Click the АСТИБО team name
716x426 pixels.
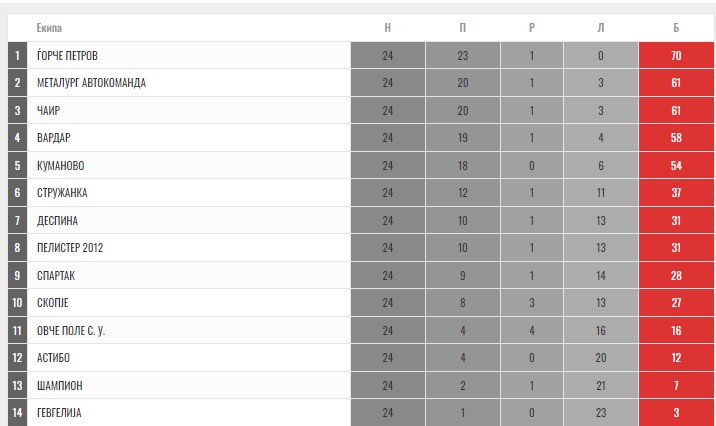(x=53, y=358)
